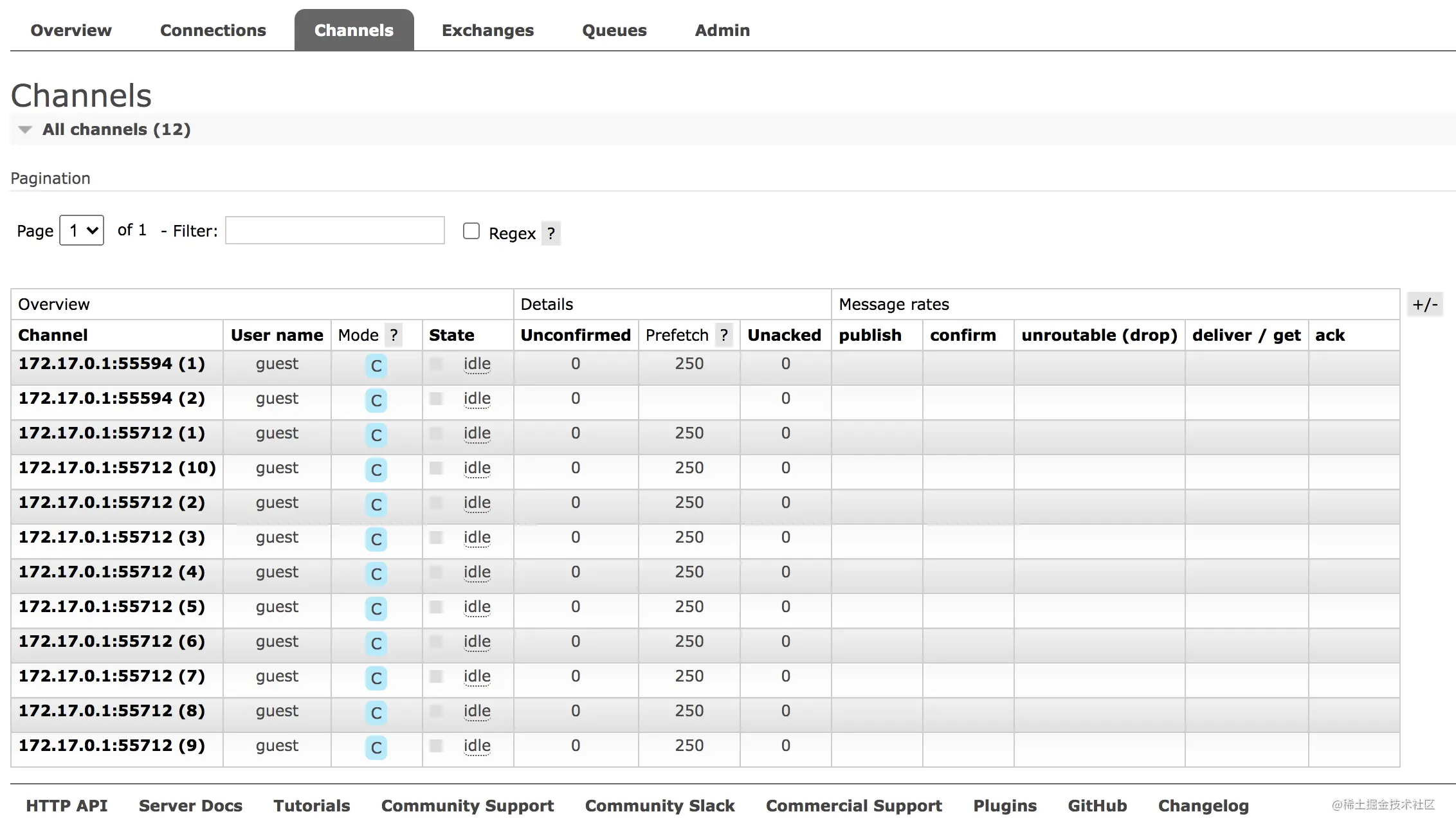Open the Plugins footer link
The image size is (1456, 832).
[x=1005, y=806]
